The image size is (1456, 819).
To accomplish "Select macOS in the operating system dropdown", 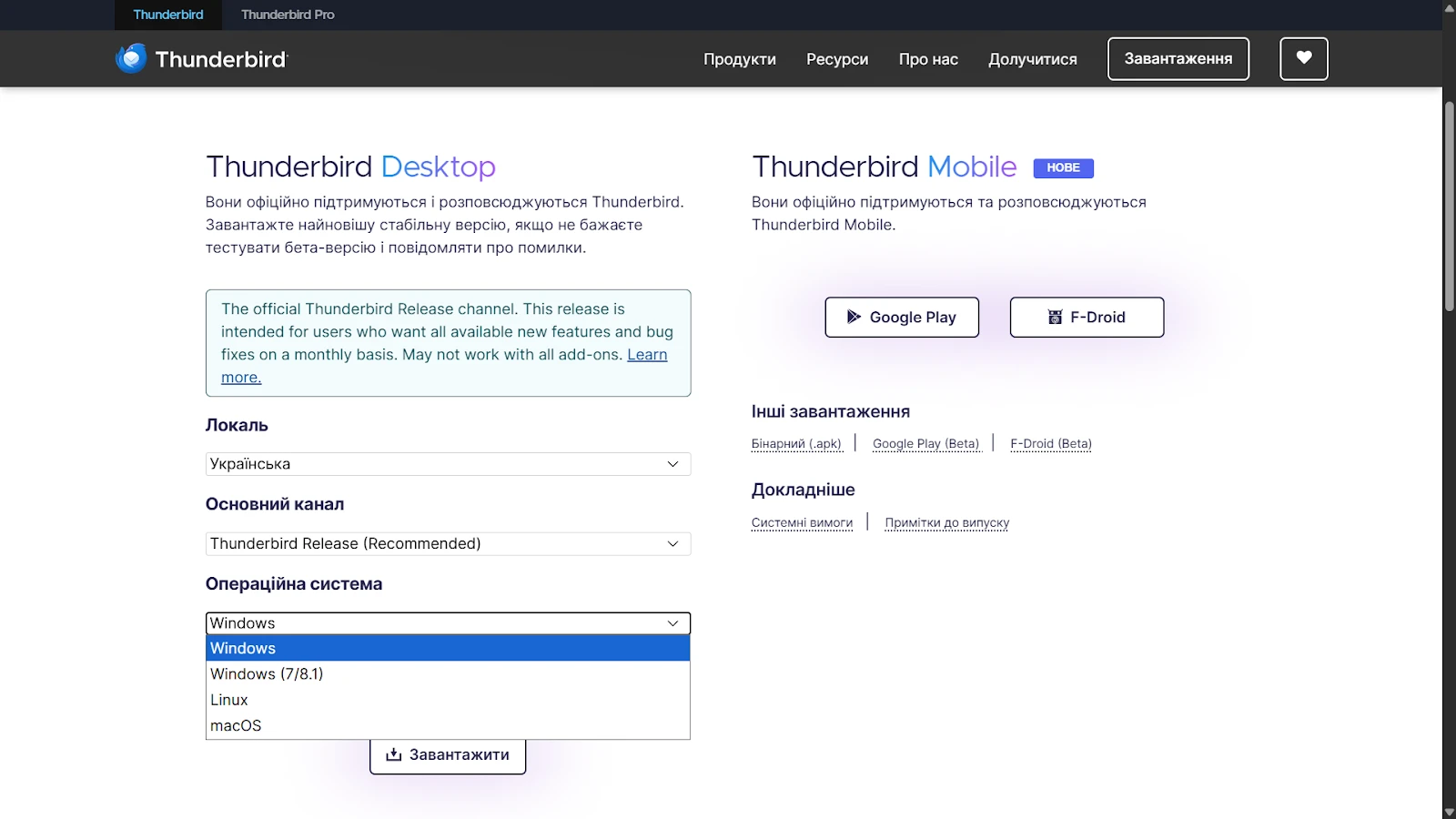I will click(236, 724).
